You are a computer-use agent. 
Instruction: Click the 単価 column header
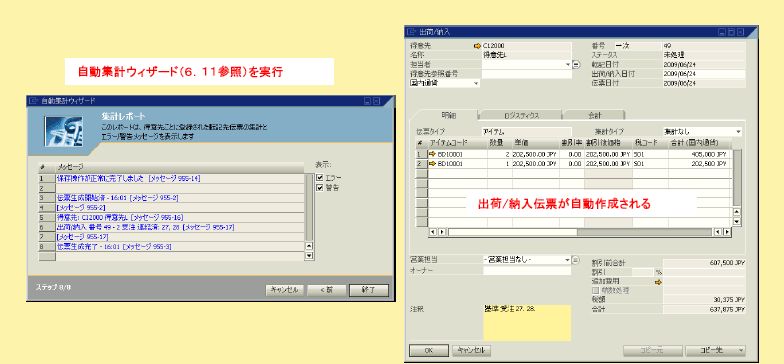(x=536, y=143)
